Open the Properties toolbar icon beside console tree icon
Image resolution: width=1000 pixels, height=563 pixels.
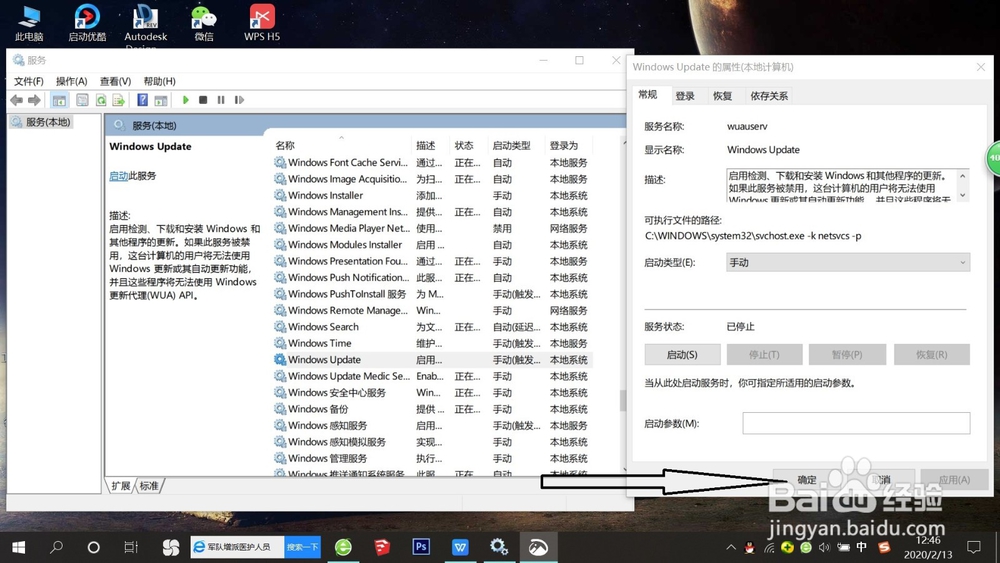(x=82, y=100)
